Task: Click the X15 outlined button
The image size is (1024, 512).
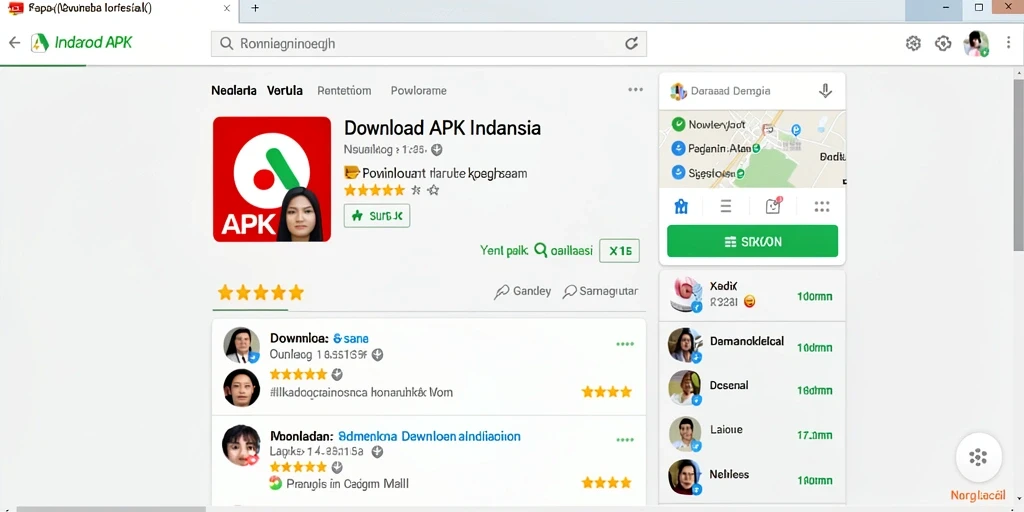Action: tap(619, 250)
